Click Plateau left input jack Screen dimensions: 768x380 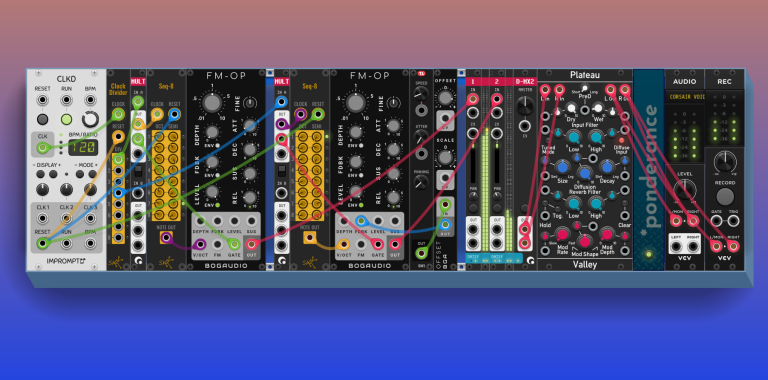coord(545,90)
